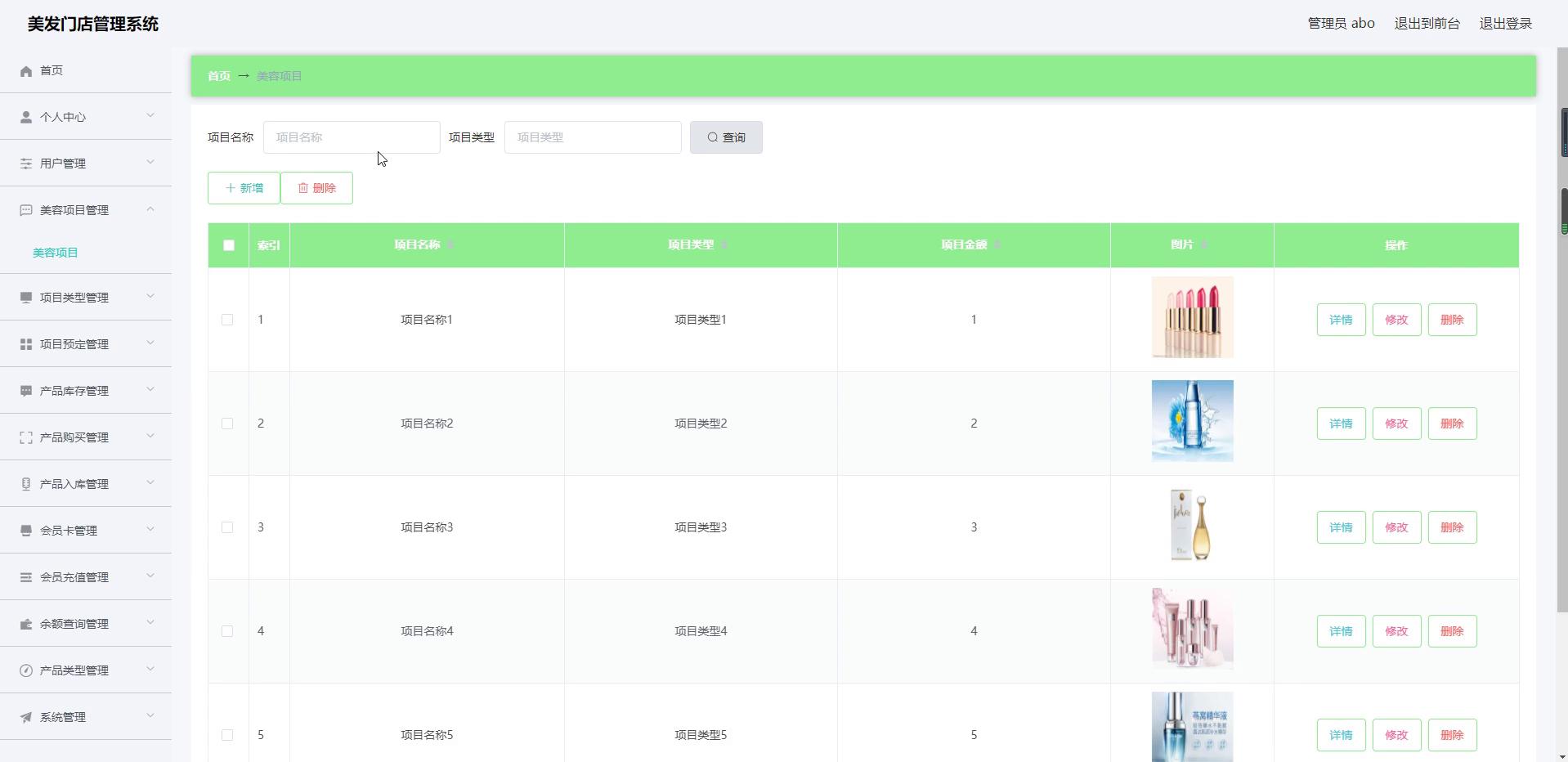Viewport: 1568px width, 762px height.
Task: Open the 美容项目 submenu item
Action: pyautogui.click(x=56, y=253)
